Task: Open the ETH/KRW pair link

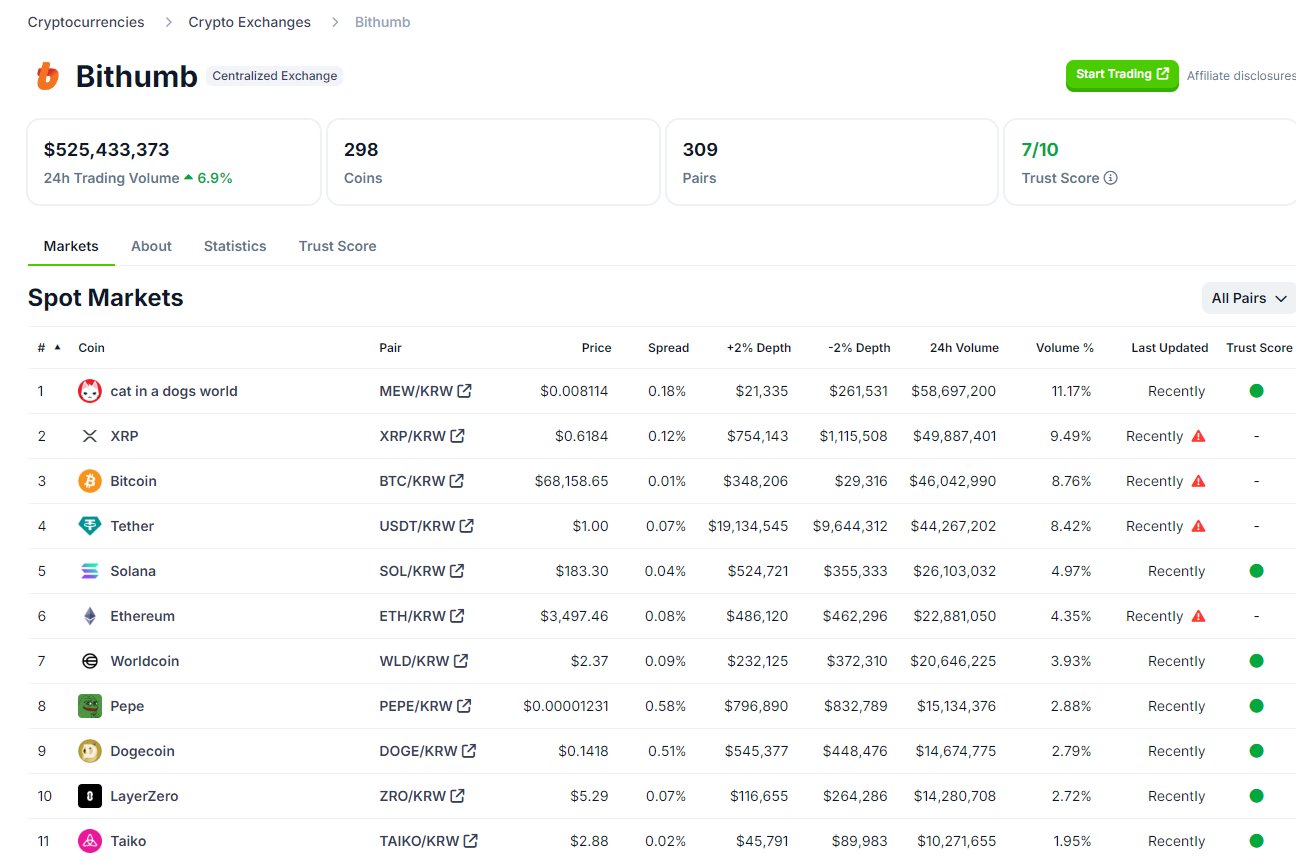Action: point(422,616)
